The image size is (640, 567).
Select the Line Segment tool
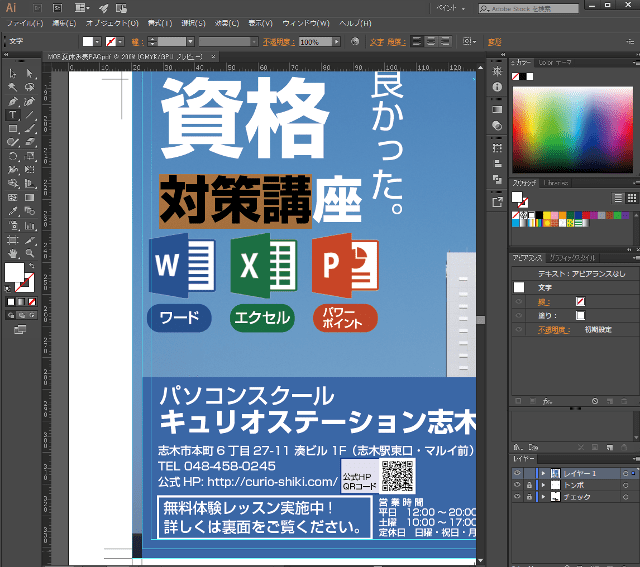pos(29,115)
